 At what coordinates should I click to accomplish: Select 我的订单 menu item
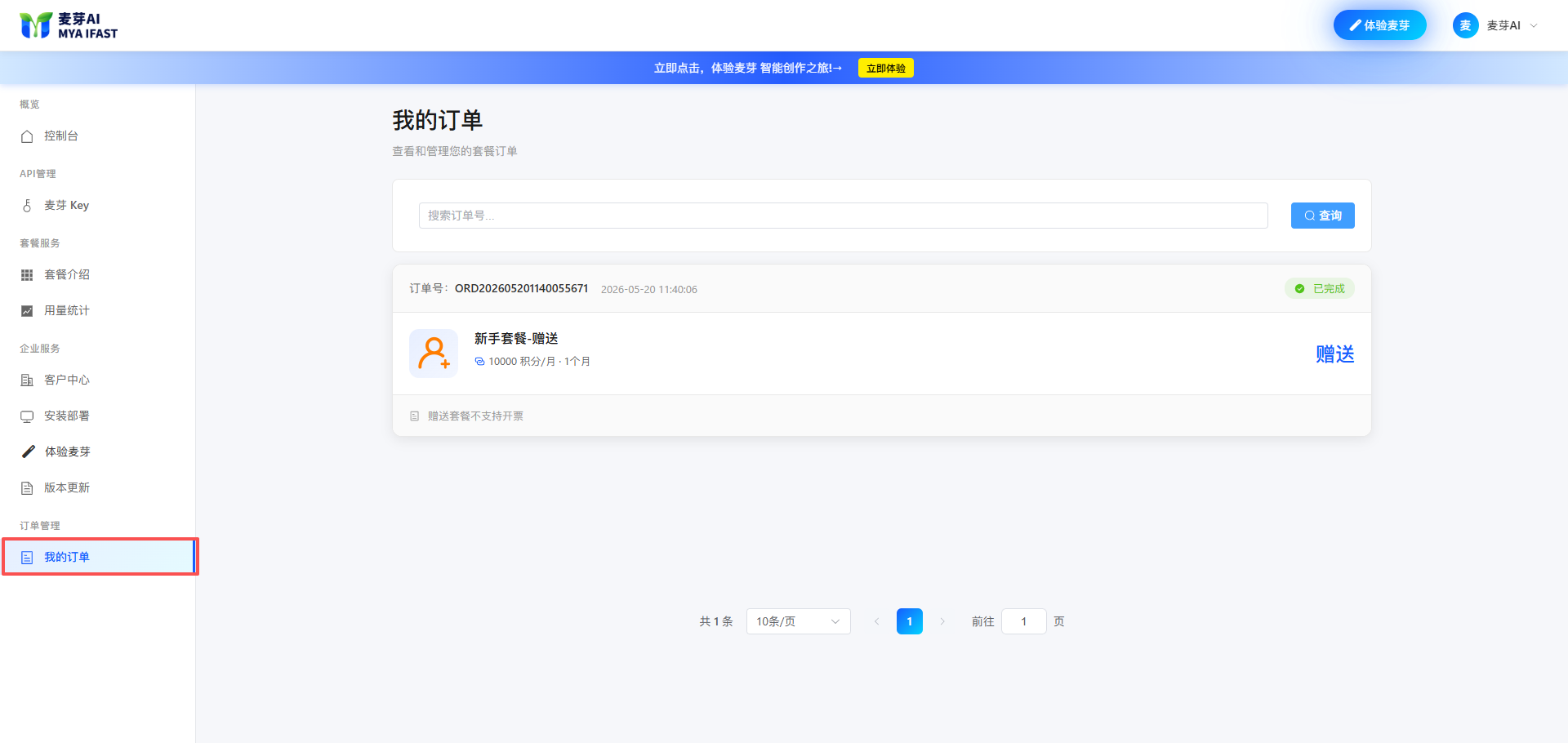coord(98,557)
